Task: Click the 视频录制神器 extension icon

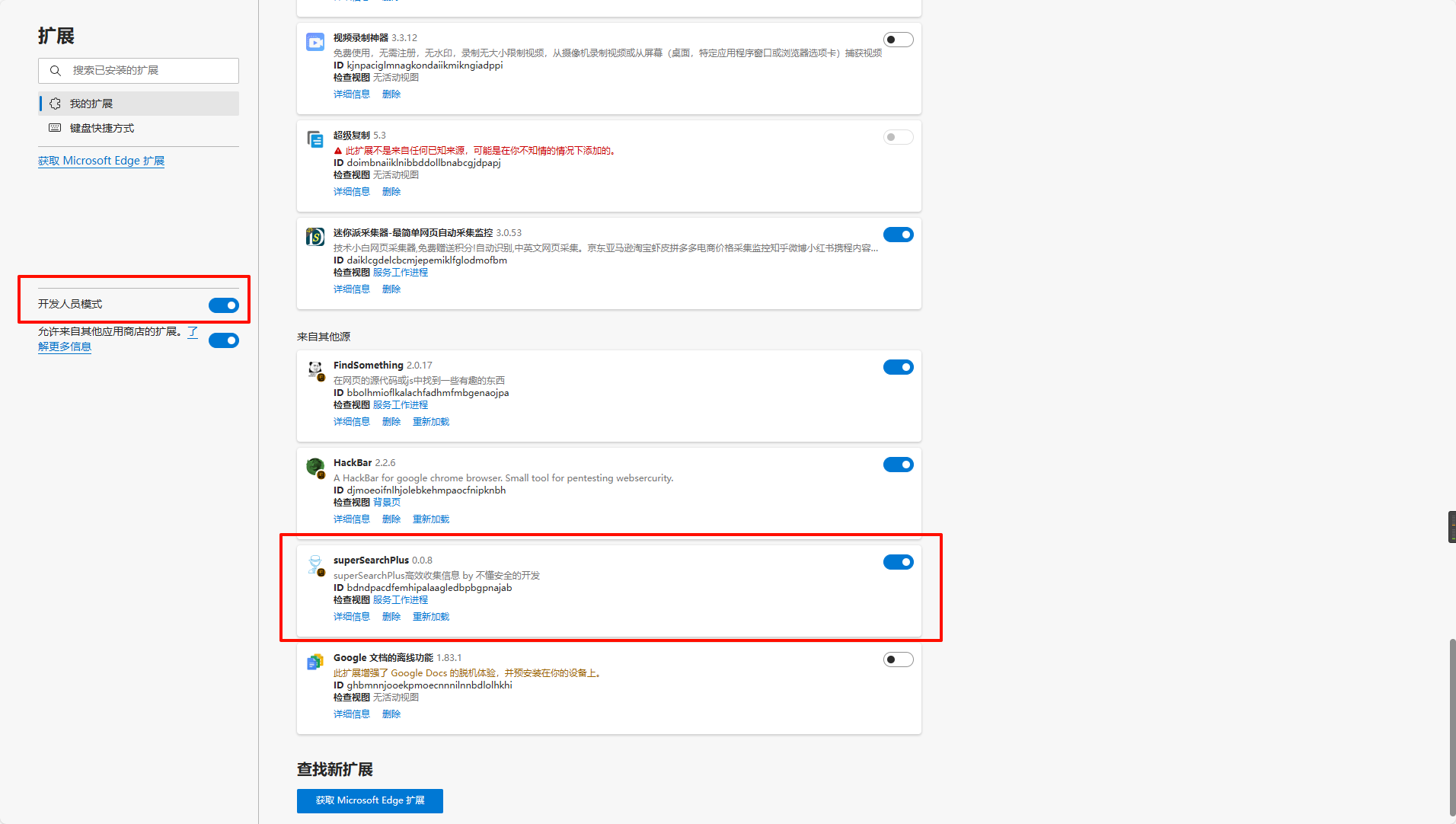Action: [x=315, y=42]
